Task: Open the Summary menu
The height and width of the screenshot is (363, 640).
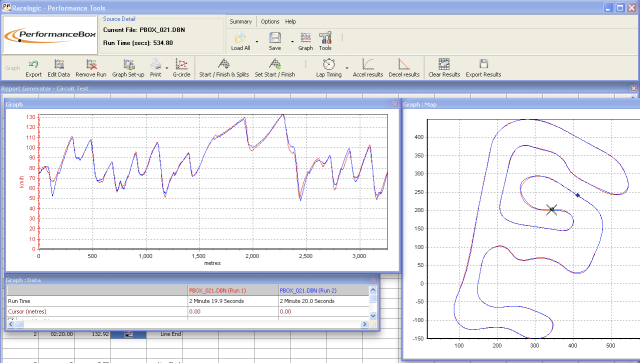Action: 241,22
